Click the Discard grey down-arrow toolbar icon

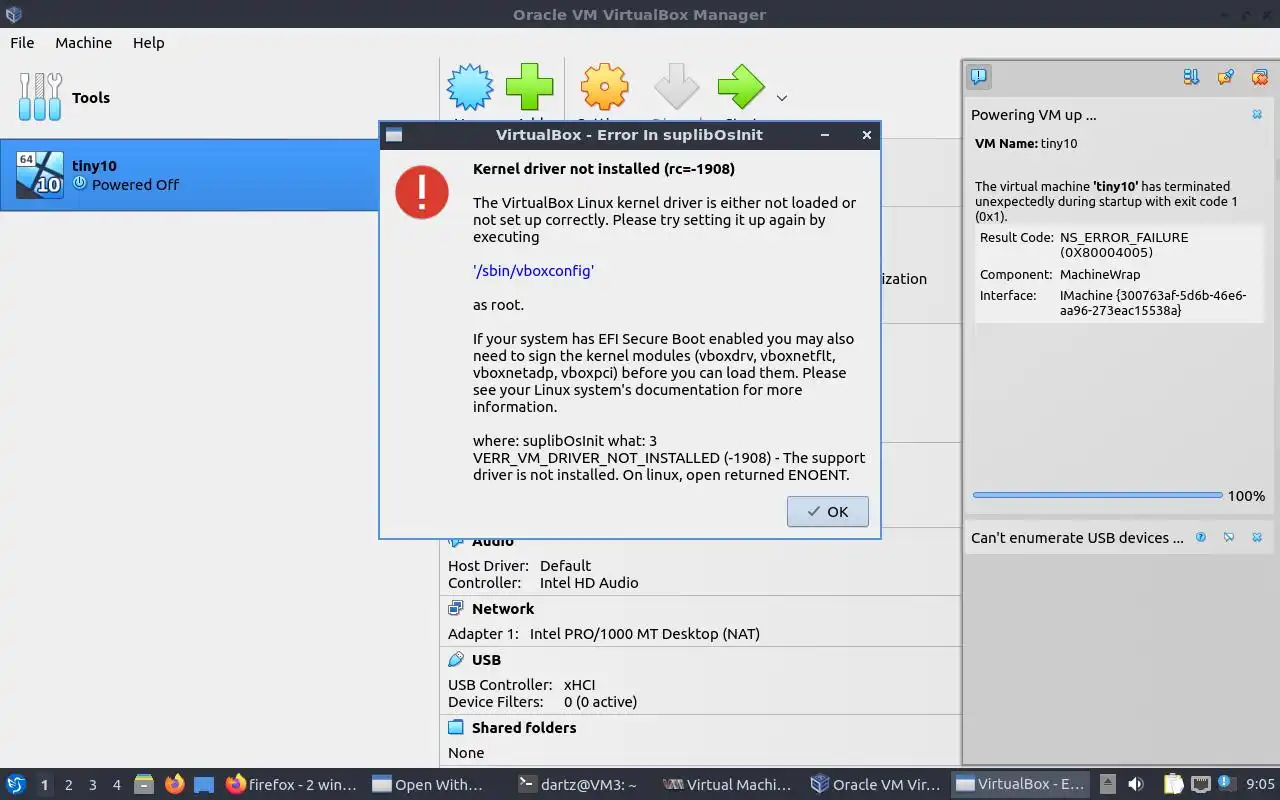pyautogui.click(x=677, y=88)
